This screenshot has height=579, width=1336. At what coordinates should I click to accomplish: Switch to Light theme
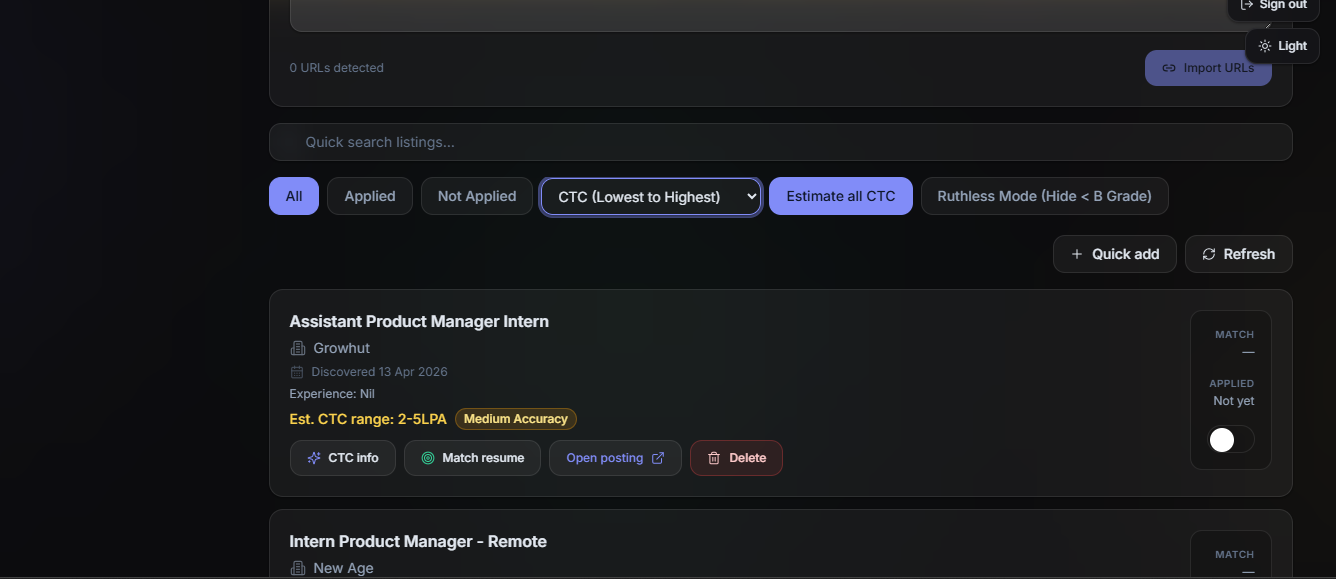pos(1282,46)
